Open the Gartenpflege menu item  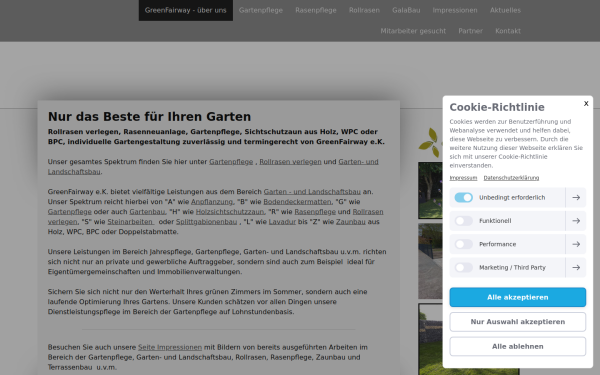261,10
